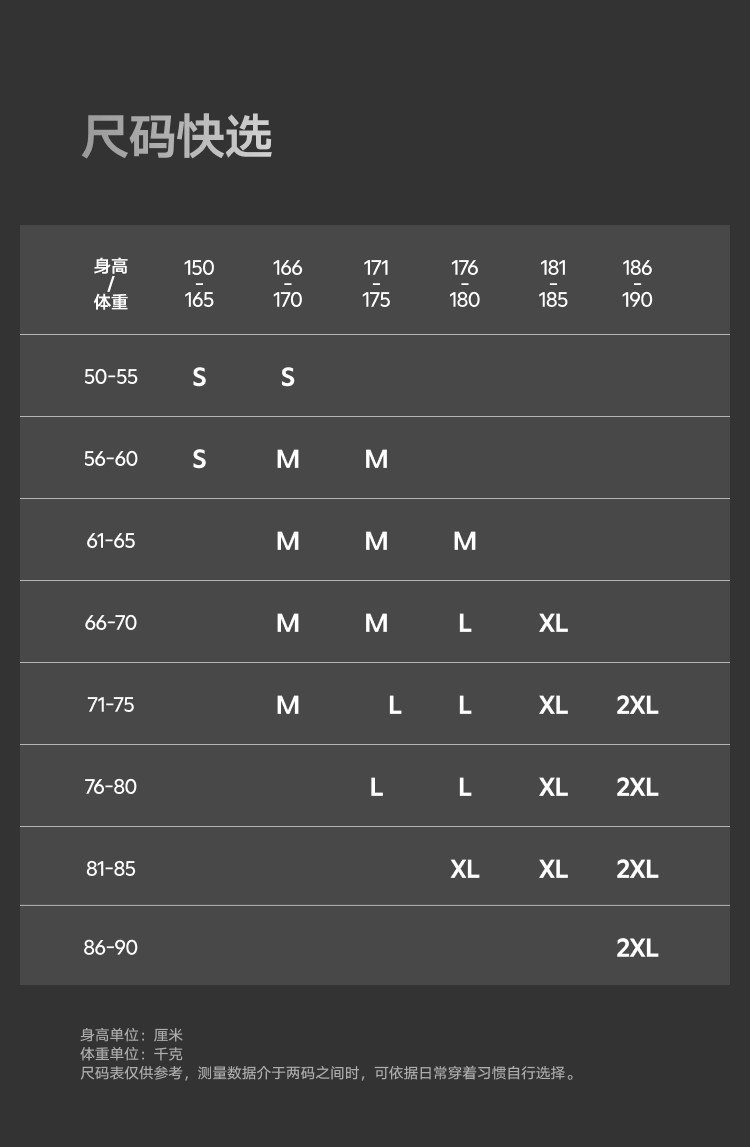
Task: Select XL in the 66-70 row
Action: coord(553,623)
